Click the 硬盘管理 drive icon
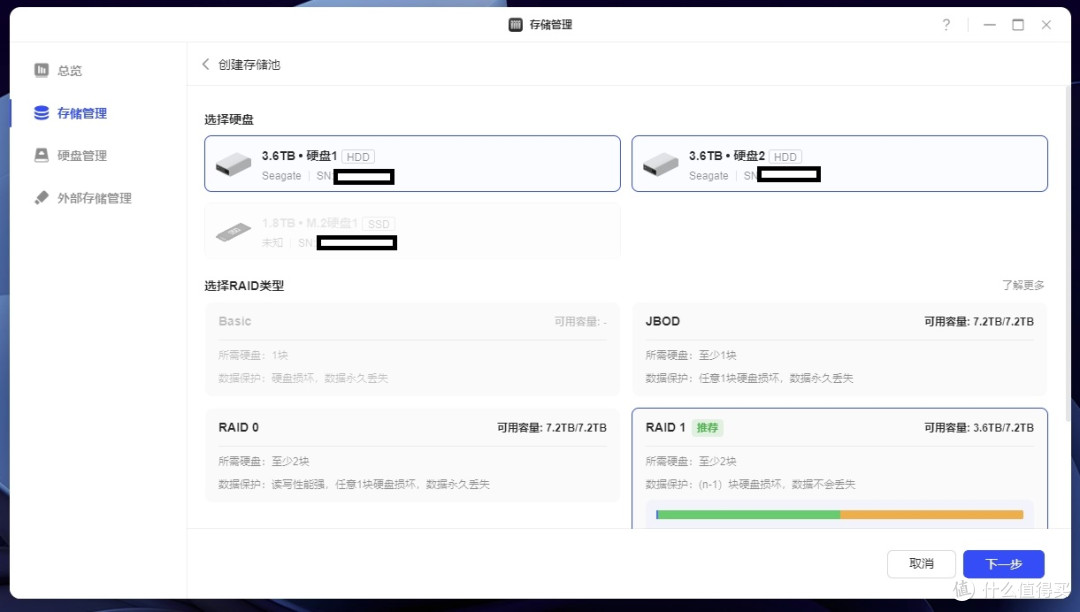 41,155
